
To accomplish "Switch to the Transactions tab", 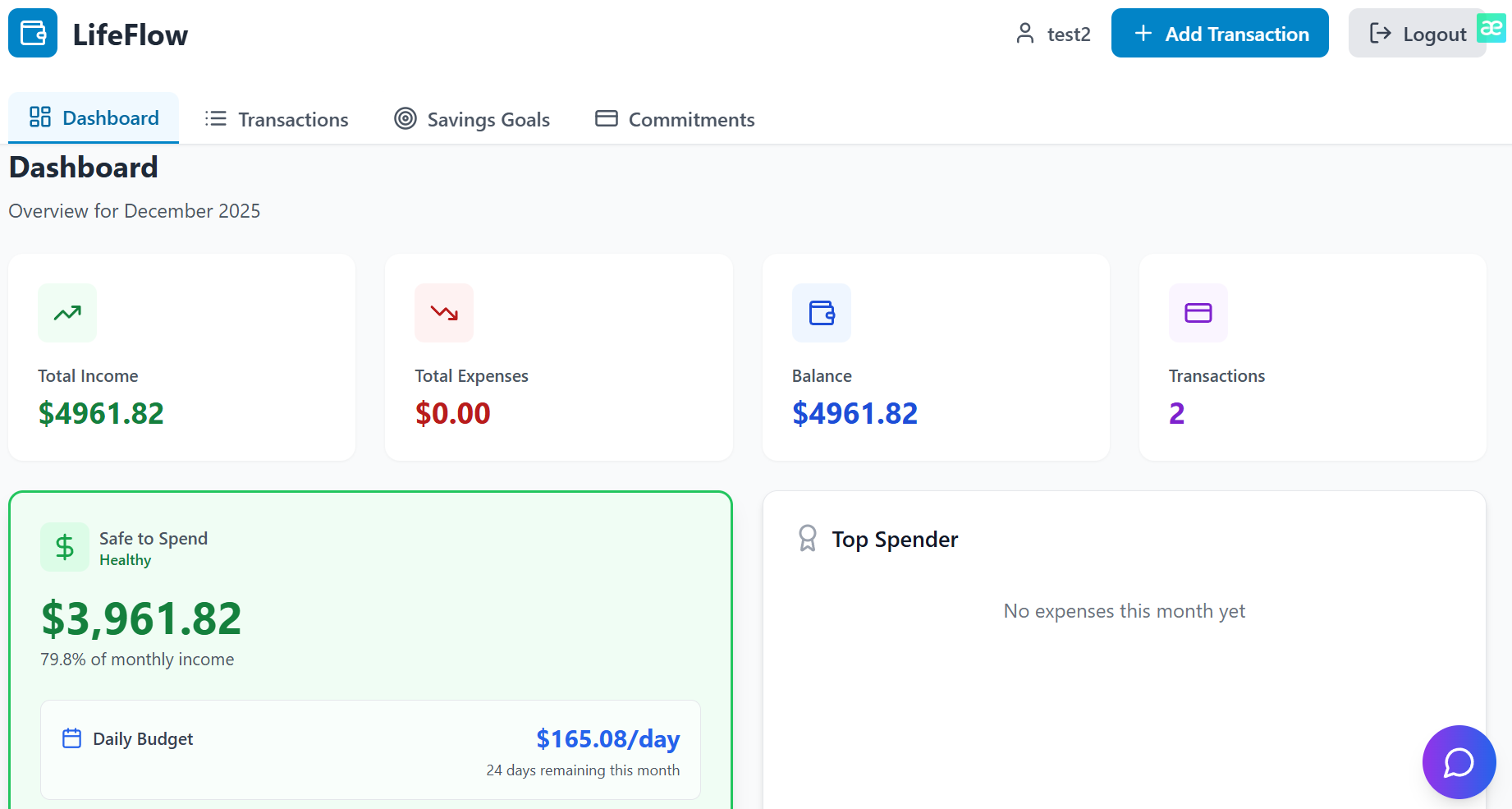I will pyautogui.click(x=277, y=119).
